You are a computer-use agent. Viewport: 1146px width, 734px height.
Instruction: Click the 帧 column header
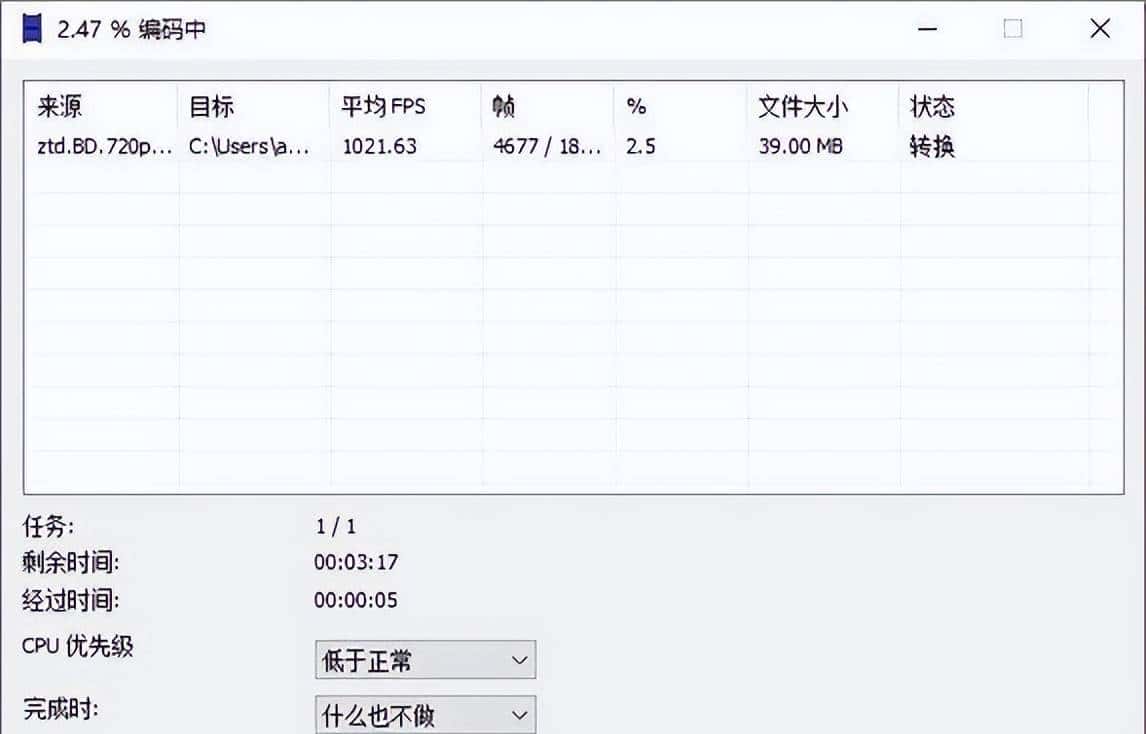[x=500, y=105]
